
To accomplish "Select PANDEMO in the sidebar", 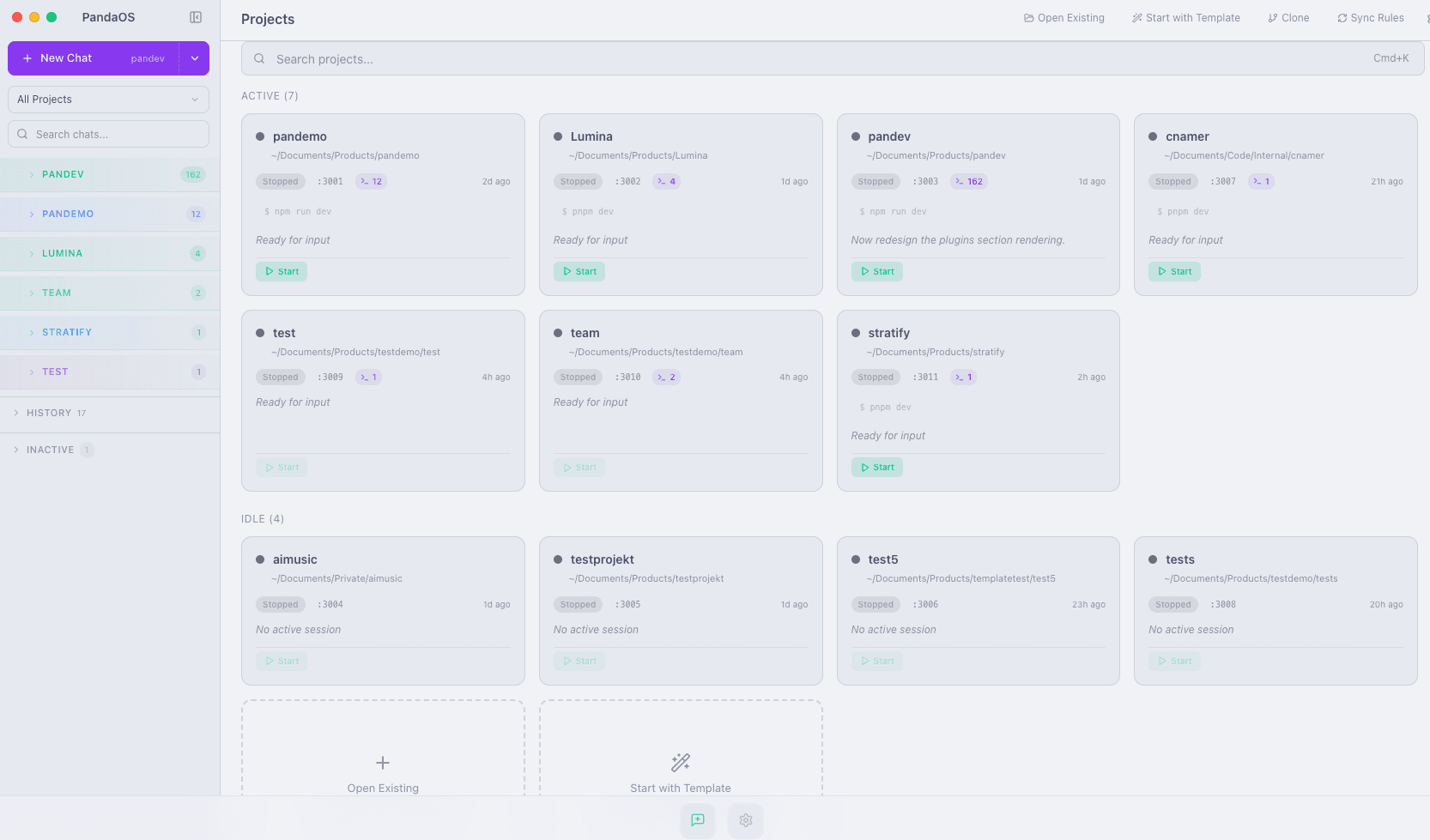I will [x=68, y=214].
